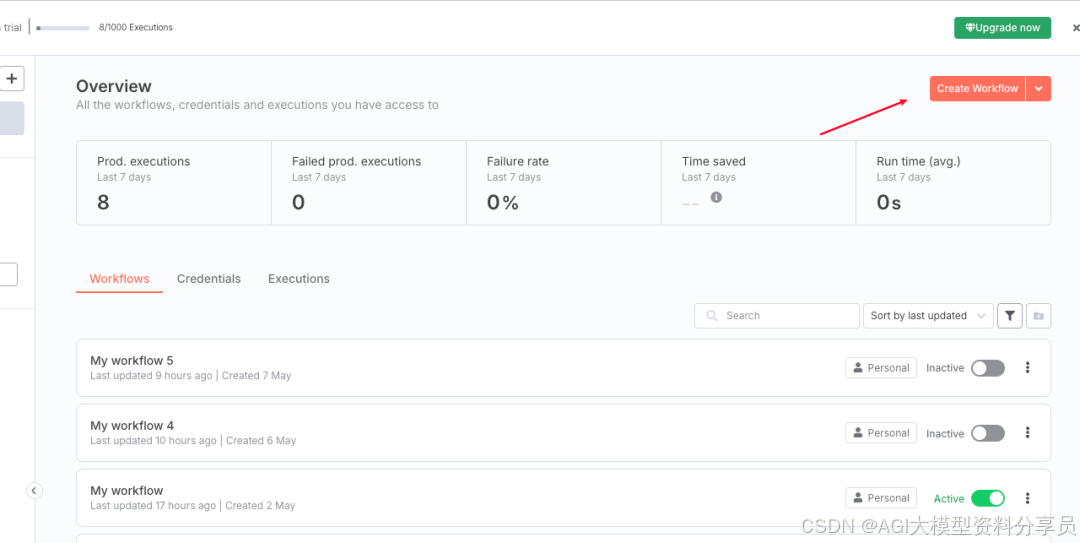Open the Executions tab
This screenshot has height=543, width=1080.
pos(299,279)
